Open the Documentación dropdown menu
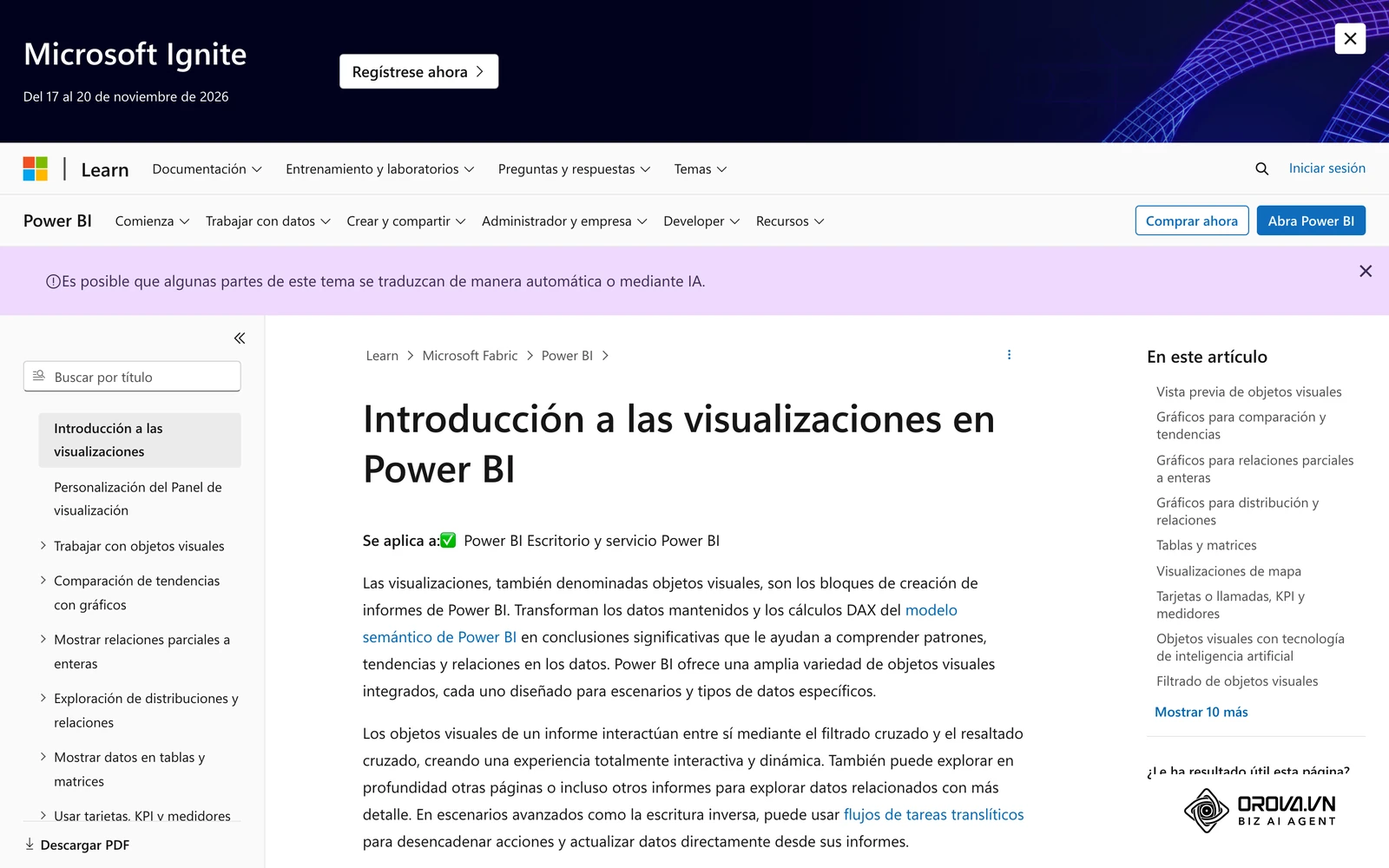 [207, 168]
